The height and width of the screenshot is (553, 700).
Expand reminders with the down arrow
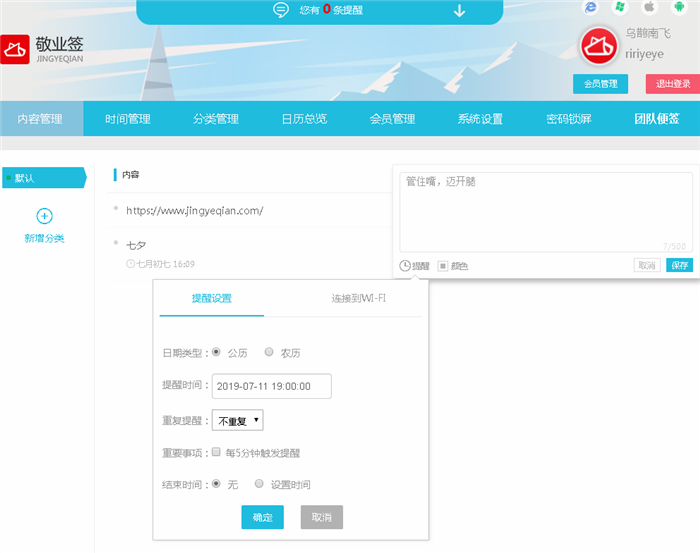[459, 10]
